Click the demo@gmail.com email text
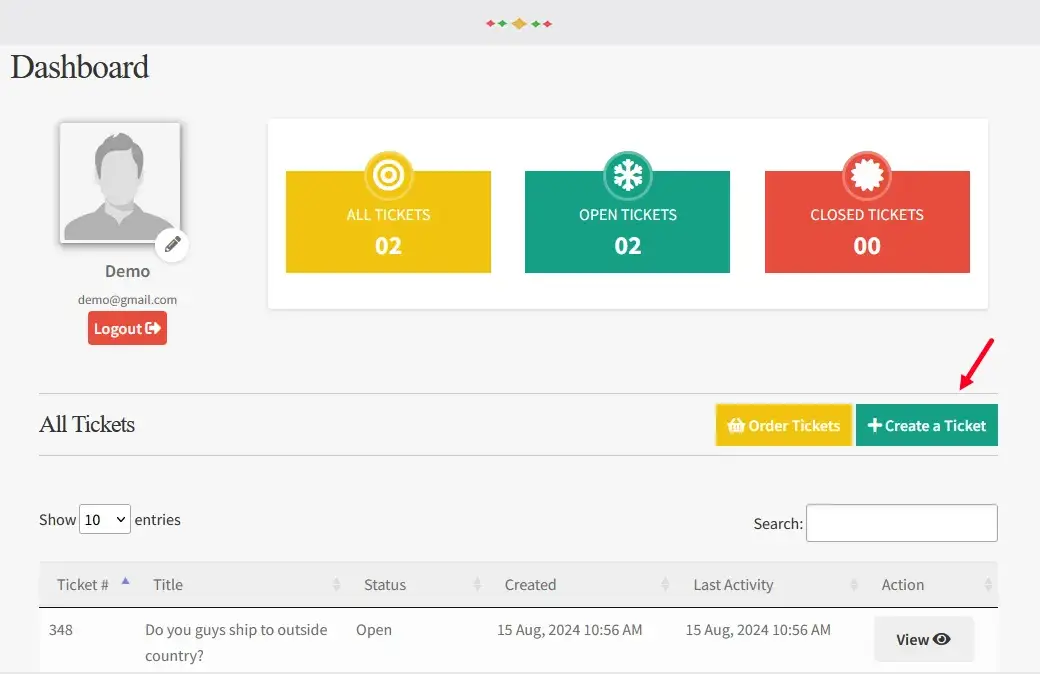Image resolution: width=1040 pixels, height=674 pixels. [127, 300]
